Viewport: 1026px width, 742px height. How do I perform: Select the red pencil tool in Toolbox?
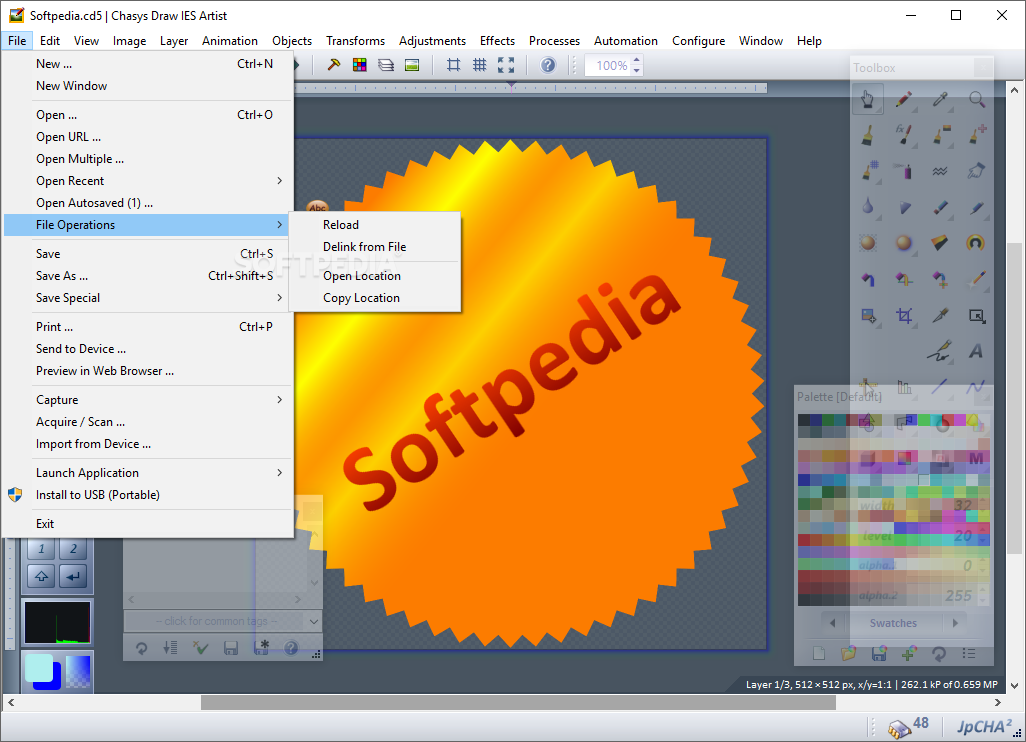click(904, 99)
